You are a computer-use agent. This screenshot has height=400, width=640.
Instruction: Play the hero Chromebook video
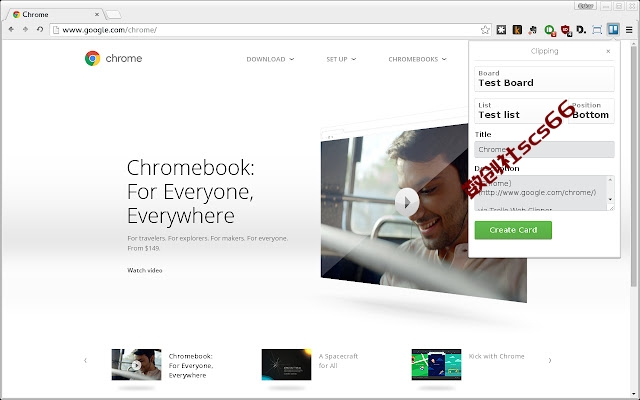pos(407,202)
